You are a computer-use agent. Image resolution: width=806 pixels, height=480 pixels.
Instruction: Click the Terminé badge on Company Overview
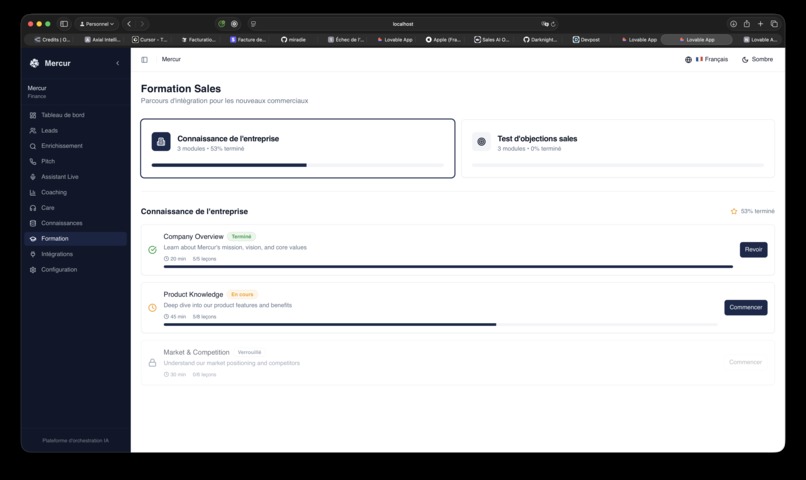click(242, 236)
